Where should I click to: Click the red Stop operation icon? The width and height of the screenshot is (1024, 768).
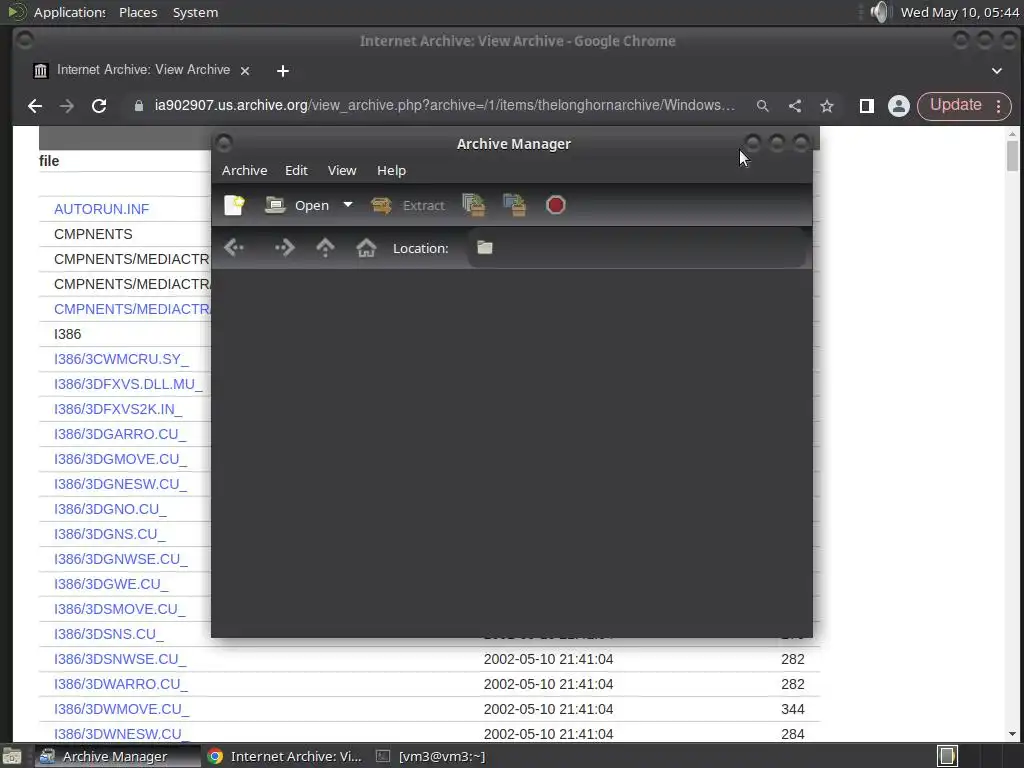tap(555, 205)
